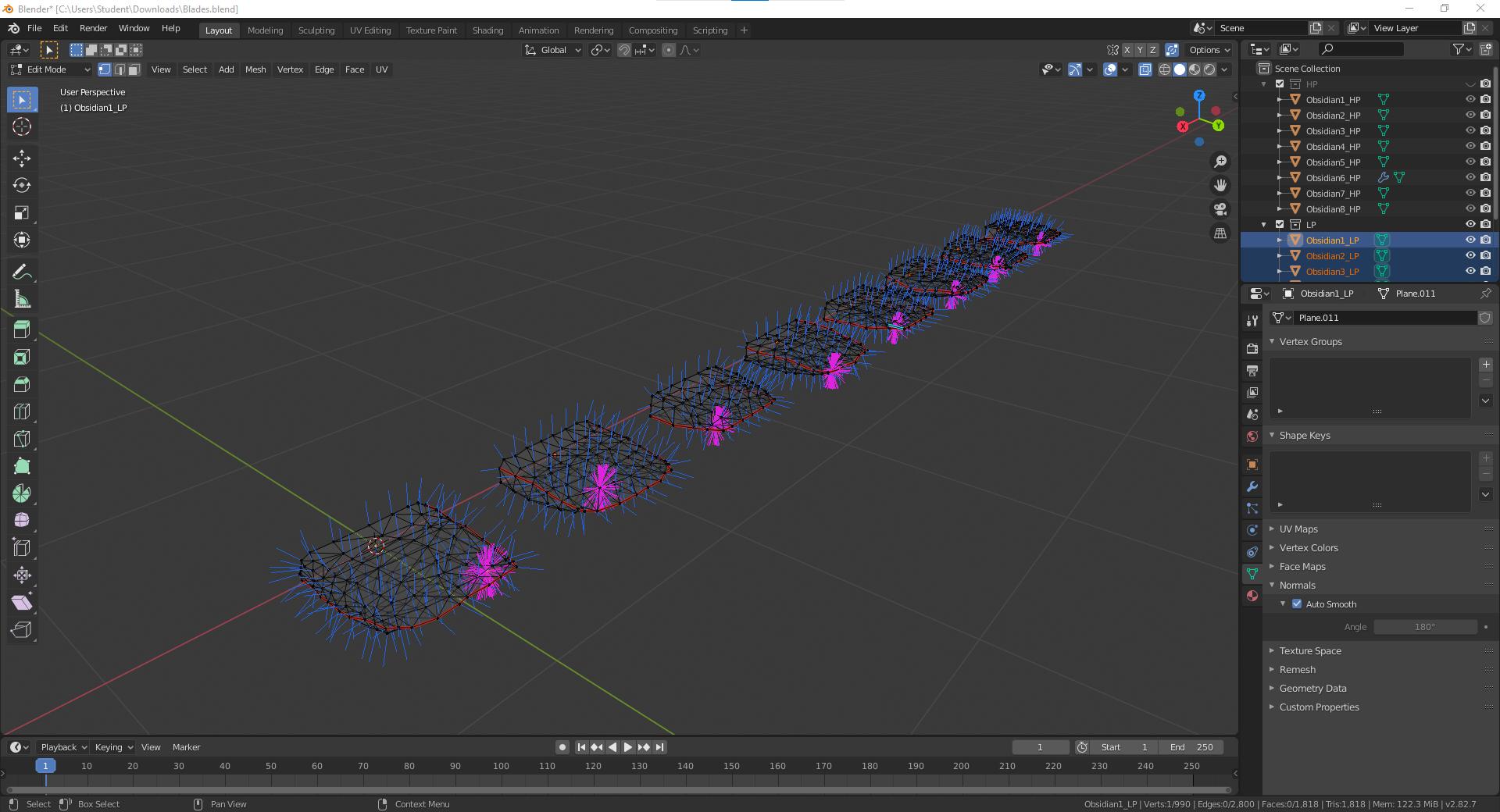The width and height of the screenshot is (1500, 812).
Task: Select the Measure tool
Action: click(22, 299)
